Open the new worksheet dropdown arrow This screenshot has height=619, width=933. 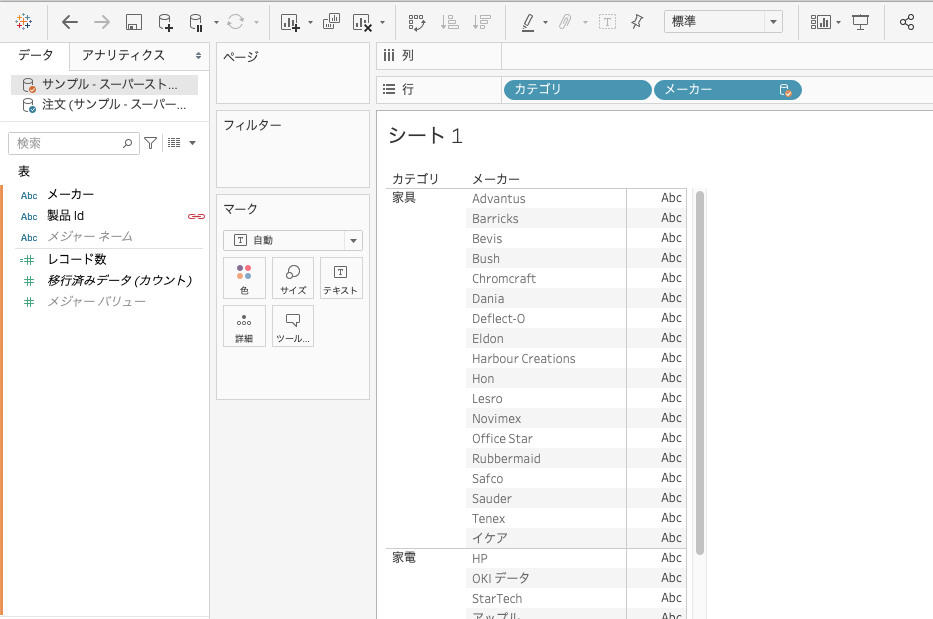click(311, 23)
